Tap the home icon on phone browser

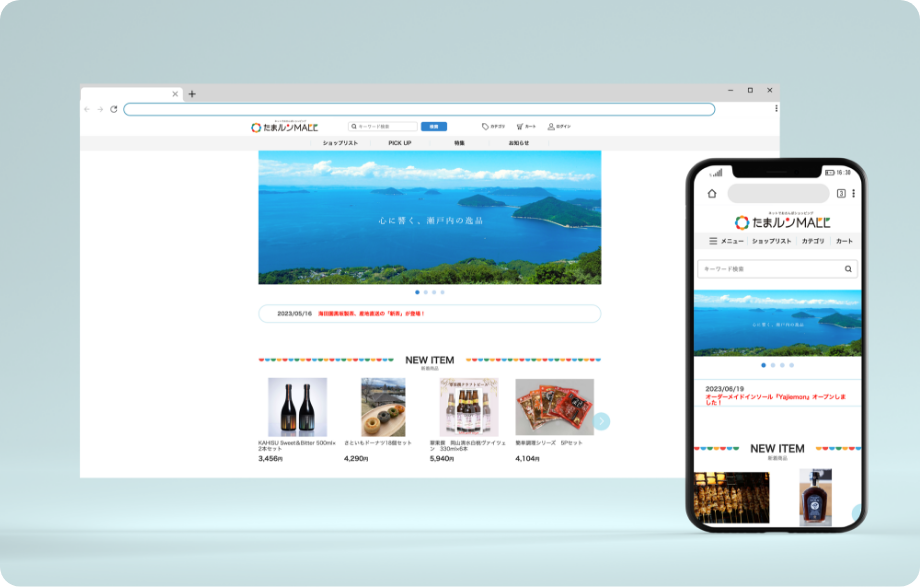coord(712,194)
